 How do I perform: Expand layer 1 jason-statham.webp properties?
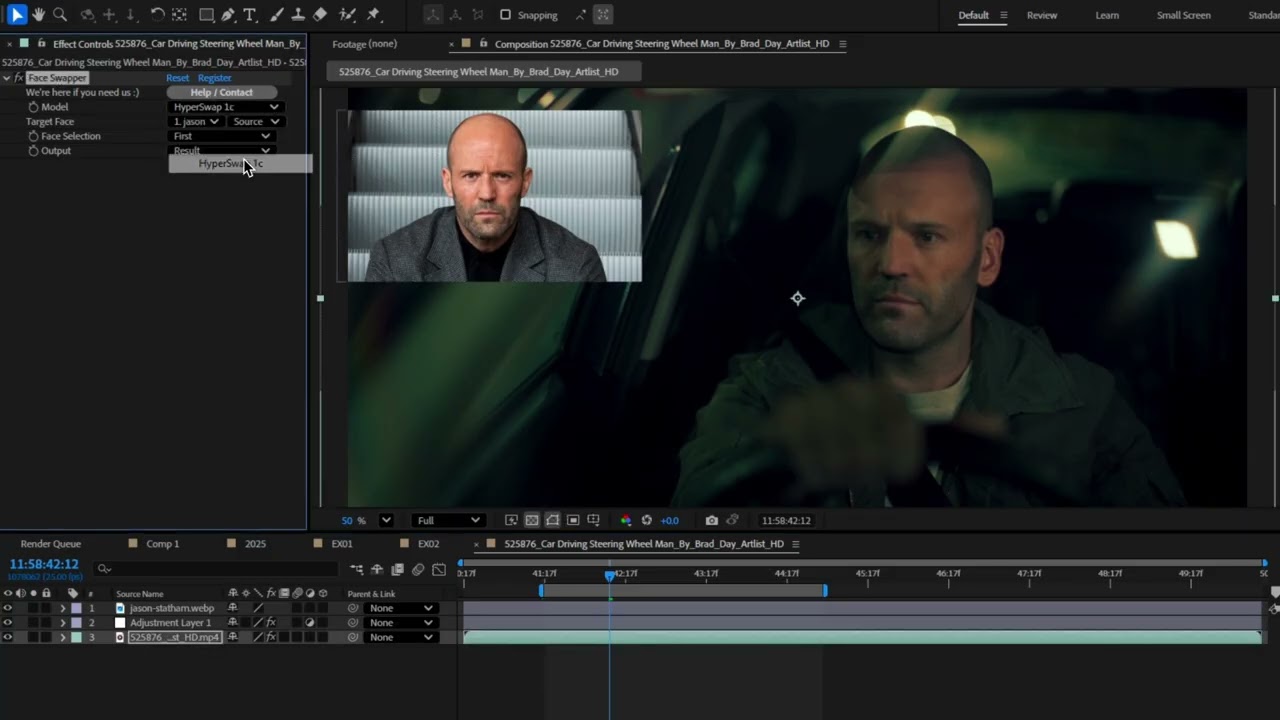62,608
